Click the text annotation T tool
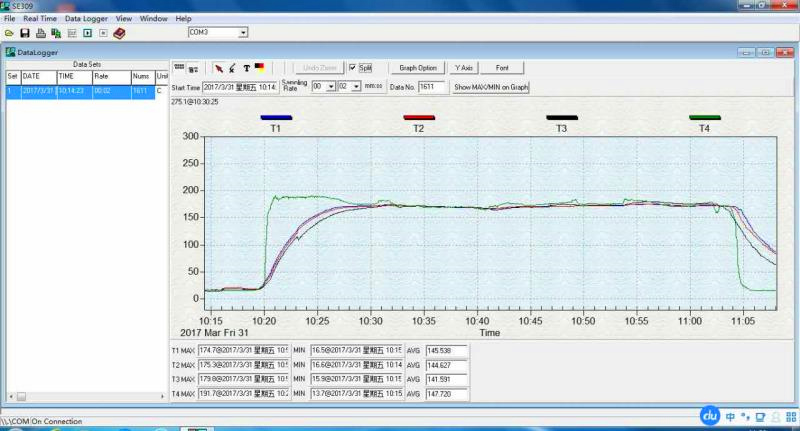The height and width of the screenshot is (431, 800). [246, 68]
